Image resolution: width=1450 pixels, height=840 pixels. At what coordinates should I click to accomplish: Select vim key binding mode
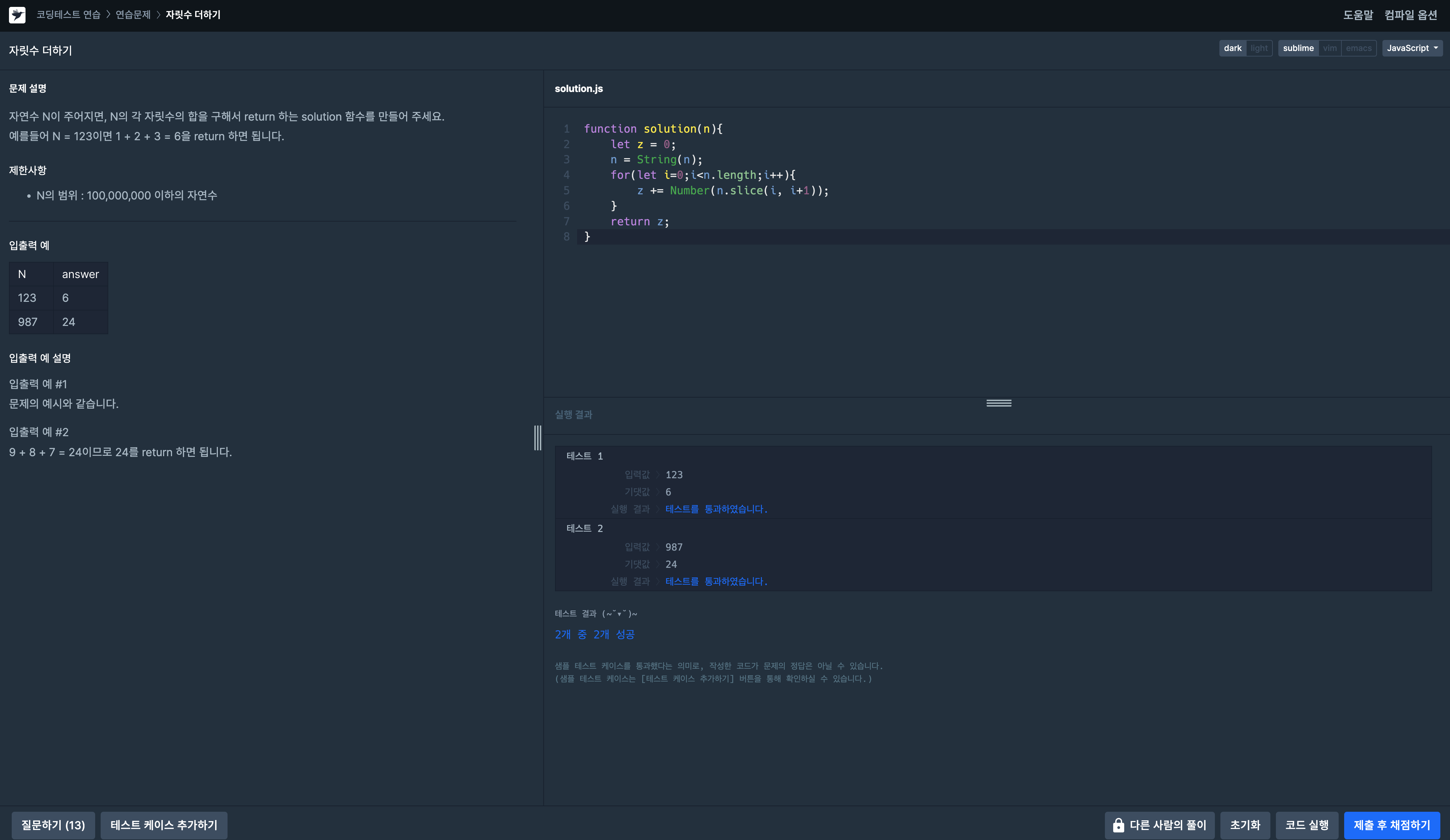(x=1330, y=48)
